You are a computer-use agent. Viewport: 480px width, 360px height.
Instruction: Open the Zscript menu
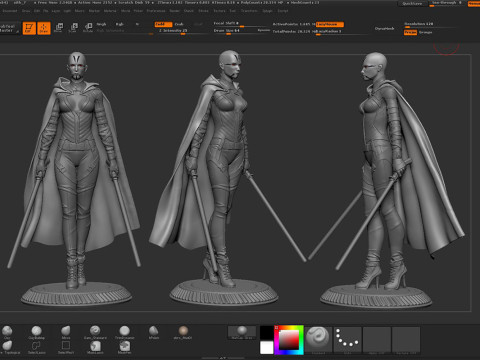coord(283,11)
